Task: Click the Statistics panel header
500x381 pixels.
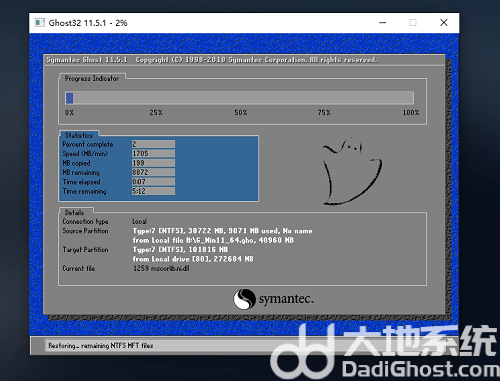Action: [x=79, y=135]
